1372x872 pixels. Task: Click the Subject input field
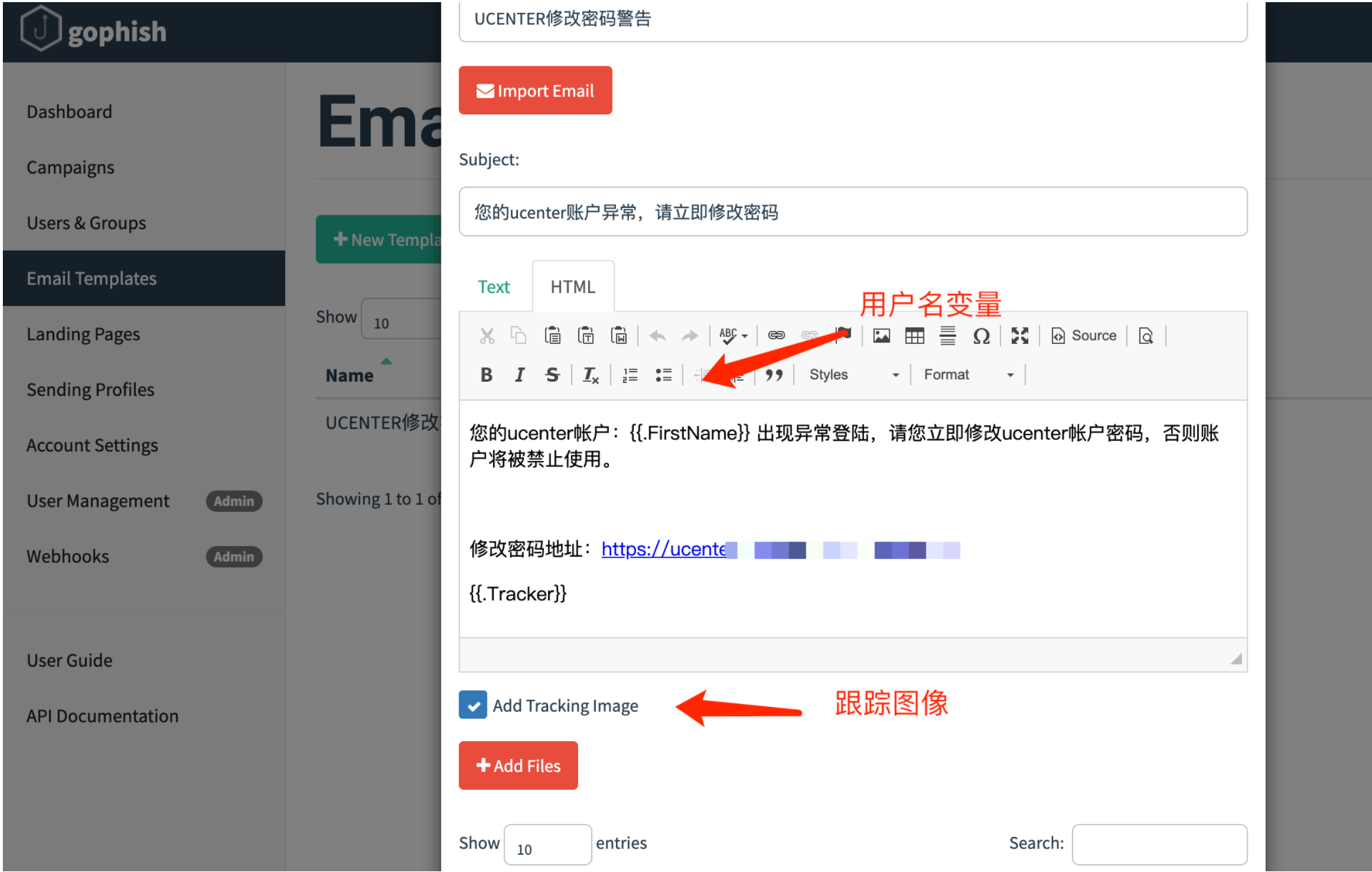[x=852, y=212]
